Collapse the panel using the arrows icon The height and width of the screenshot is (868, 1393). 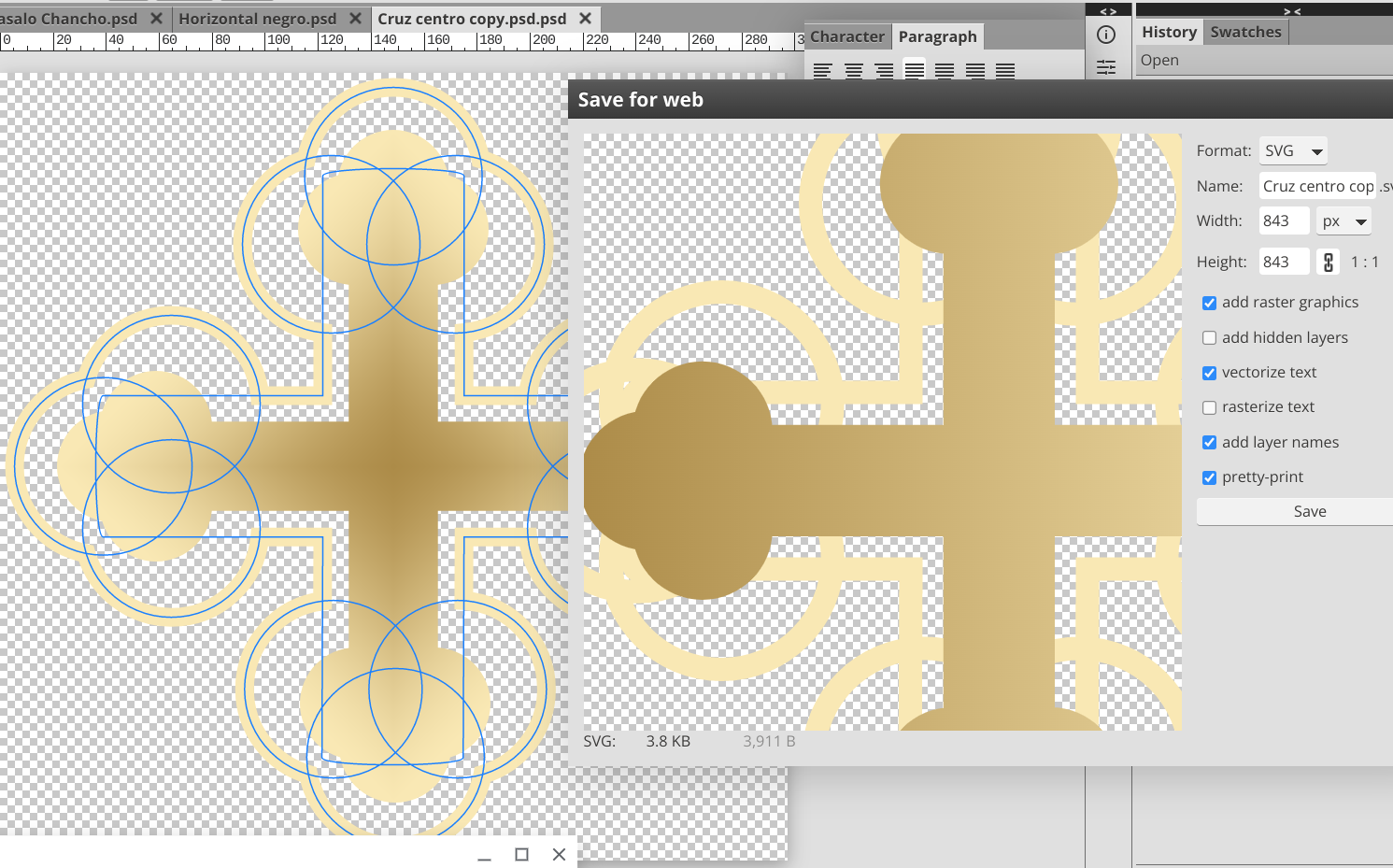1108,10
